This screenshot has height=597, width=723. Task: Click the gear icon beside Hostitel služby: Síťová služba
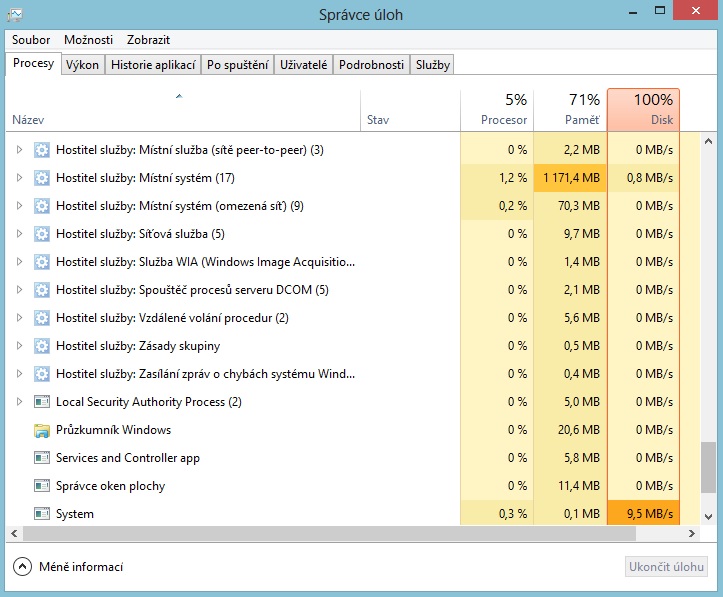tap(42, 234)
